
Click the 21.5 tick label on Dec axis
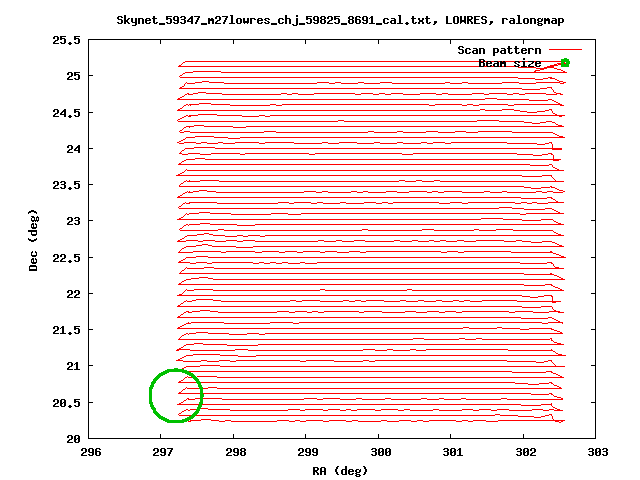[67, 330]
